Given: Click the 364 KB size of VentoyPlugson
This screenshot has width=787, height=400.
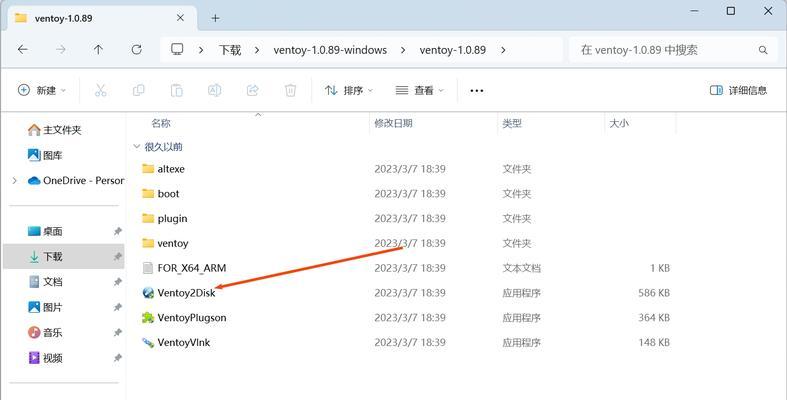Looking at the screenshot, I should pyautogui.click(x=654, y=317).
